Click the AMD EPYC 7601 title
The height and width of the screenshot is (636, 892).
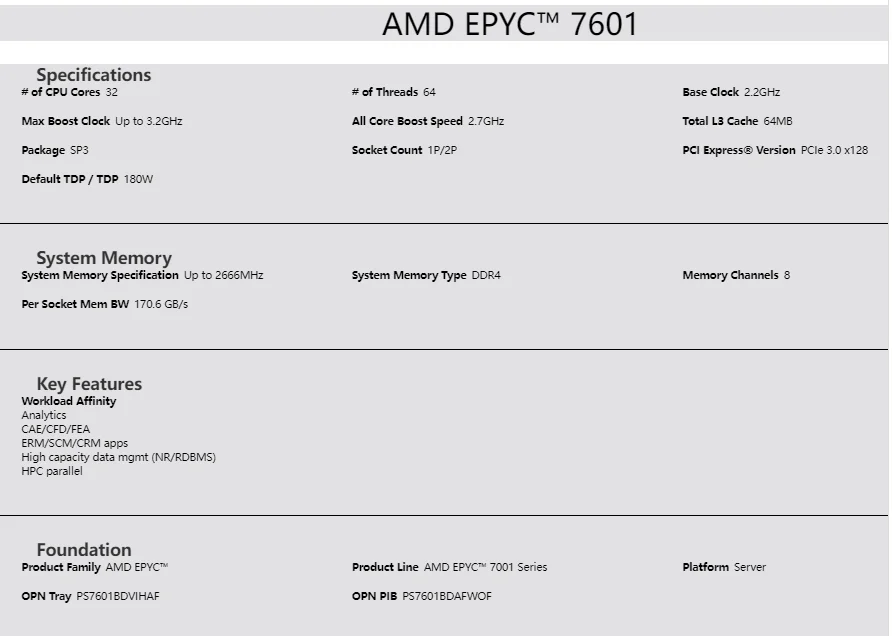509,24
